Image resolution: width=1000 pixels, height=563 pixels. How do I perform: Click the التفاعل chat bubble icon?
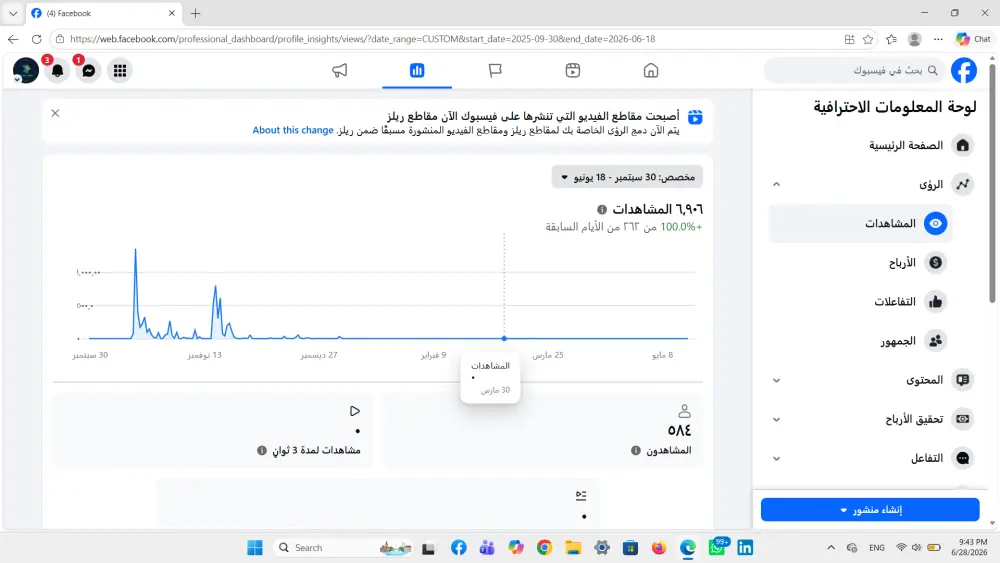click(962, 458)
